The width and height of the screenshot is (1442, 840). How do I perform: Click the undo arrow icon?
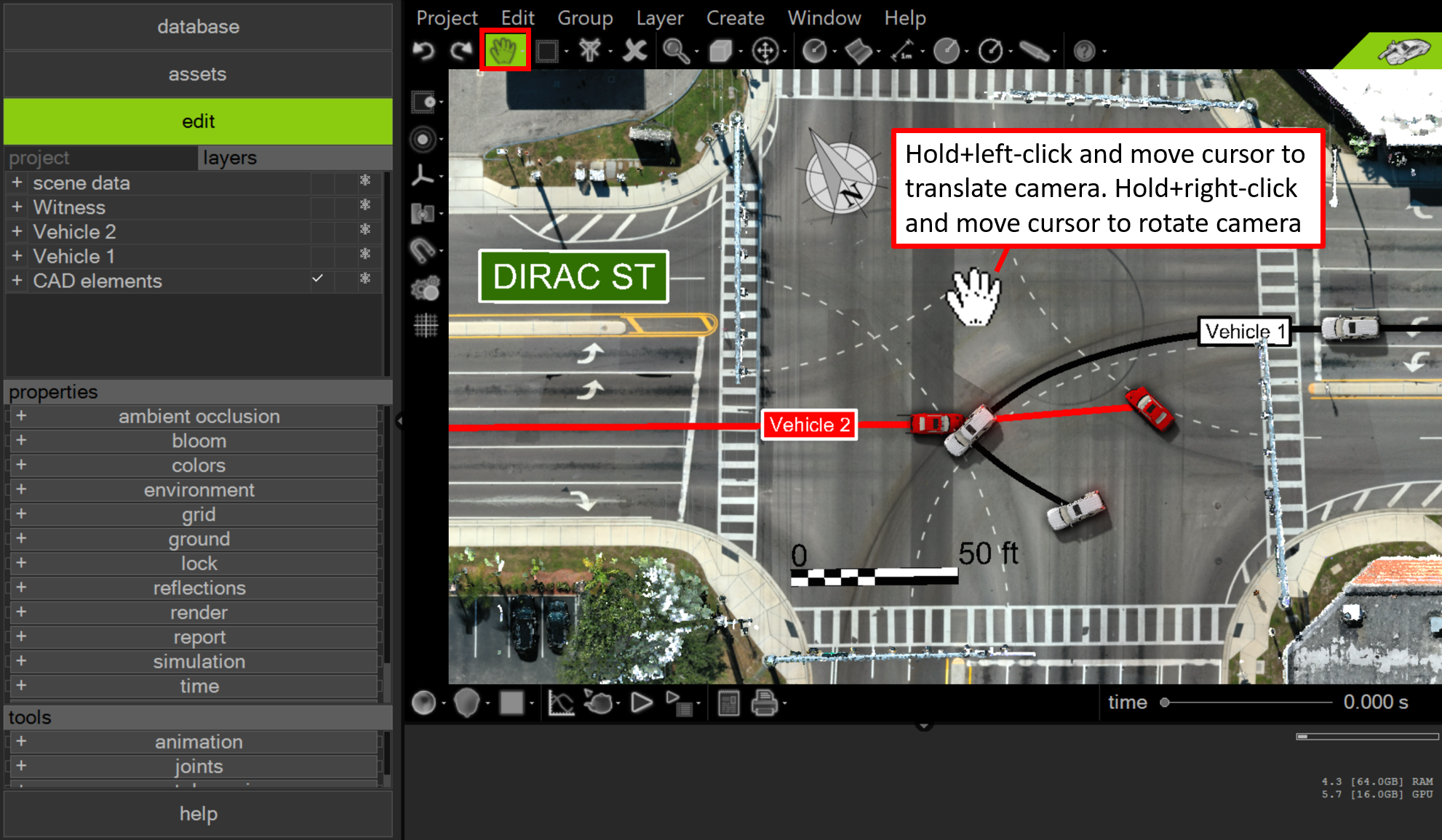coord(423,51)
